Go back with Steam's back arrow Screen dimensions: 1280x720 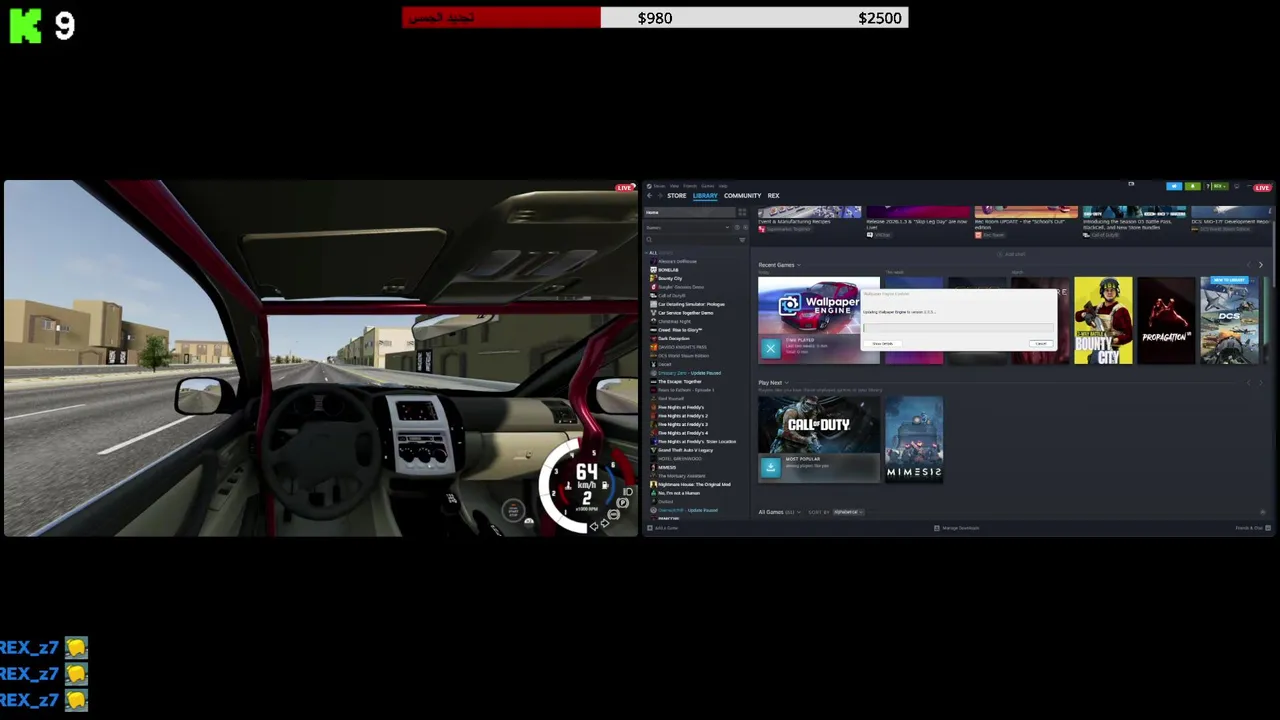tap(649, 196)
